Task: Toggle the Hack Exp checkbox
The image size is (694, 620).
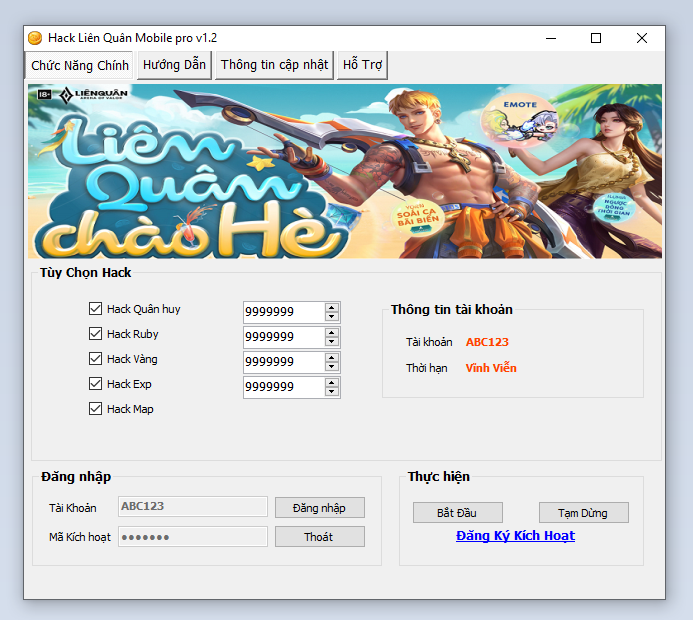Action: tap(96, 384)
